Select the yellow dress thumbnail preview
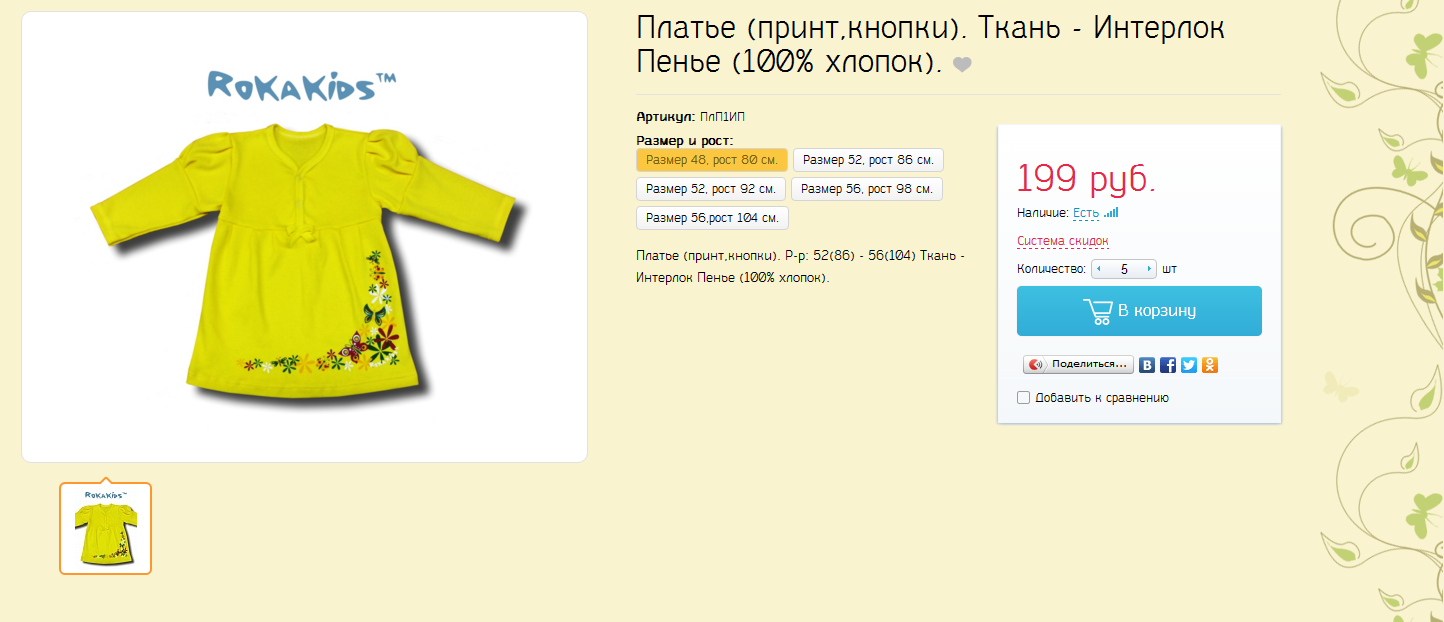 pos(105,528)
